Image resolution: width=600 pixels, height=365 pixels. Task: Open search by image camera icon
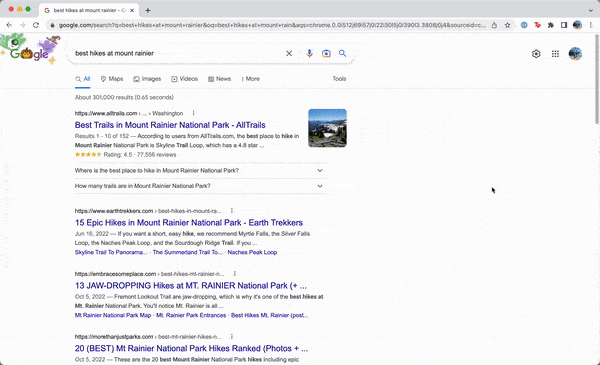pyautogui.click(x=326, y=54)
